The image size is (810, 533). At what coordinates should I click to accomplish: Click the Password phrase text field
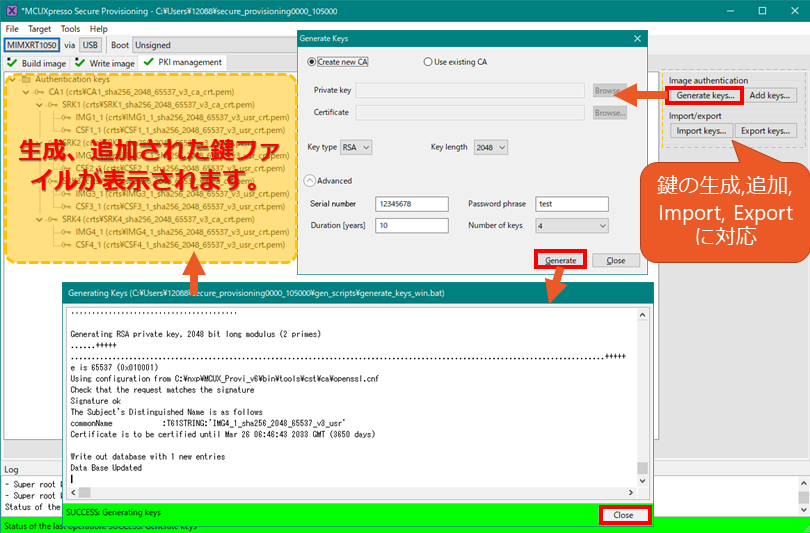click(x=571, y=204)
